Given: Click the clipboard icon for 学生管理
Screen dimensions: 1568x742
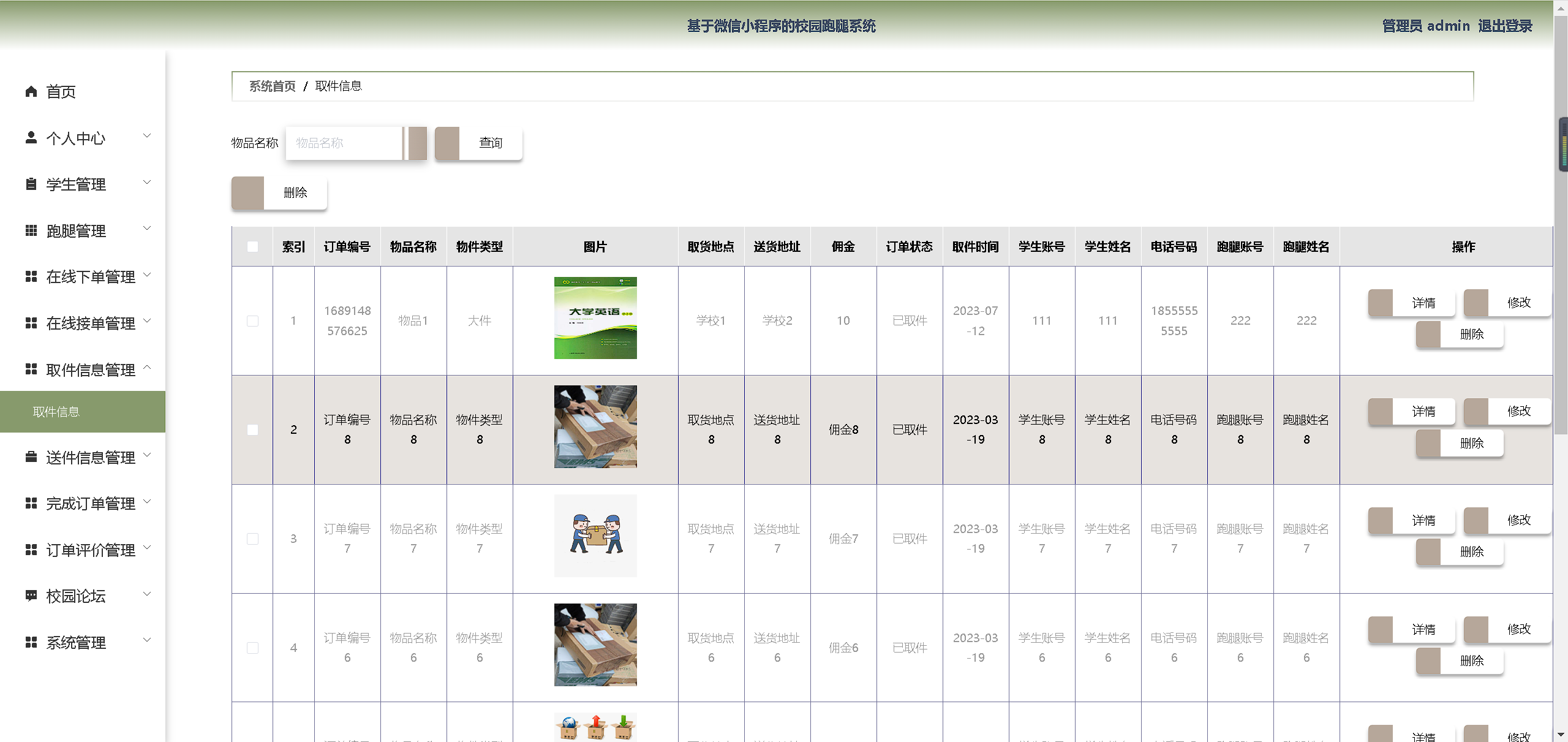Looking at the screenshot, I should pos(31,184).
